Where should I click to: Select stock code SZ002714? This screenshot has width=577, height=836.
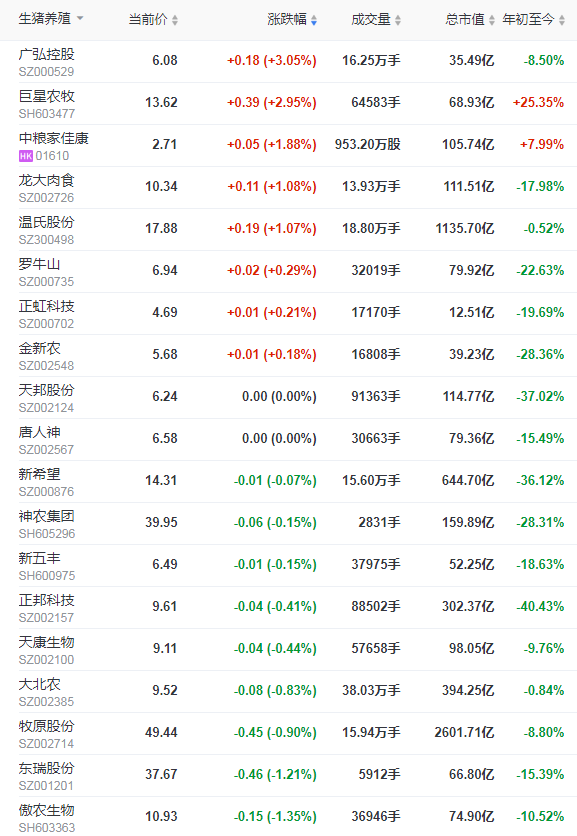(46, 744)
